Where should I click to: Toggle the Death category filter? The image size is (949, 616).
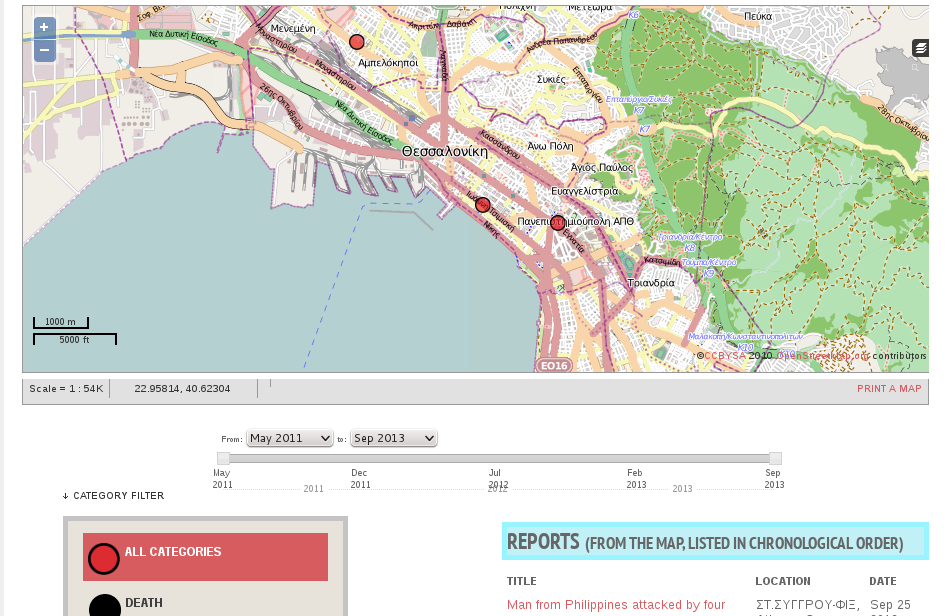(x=144, y=603)
